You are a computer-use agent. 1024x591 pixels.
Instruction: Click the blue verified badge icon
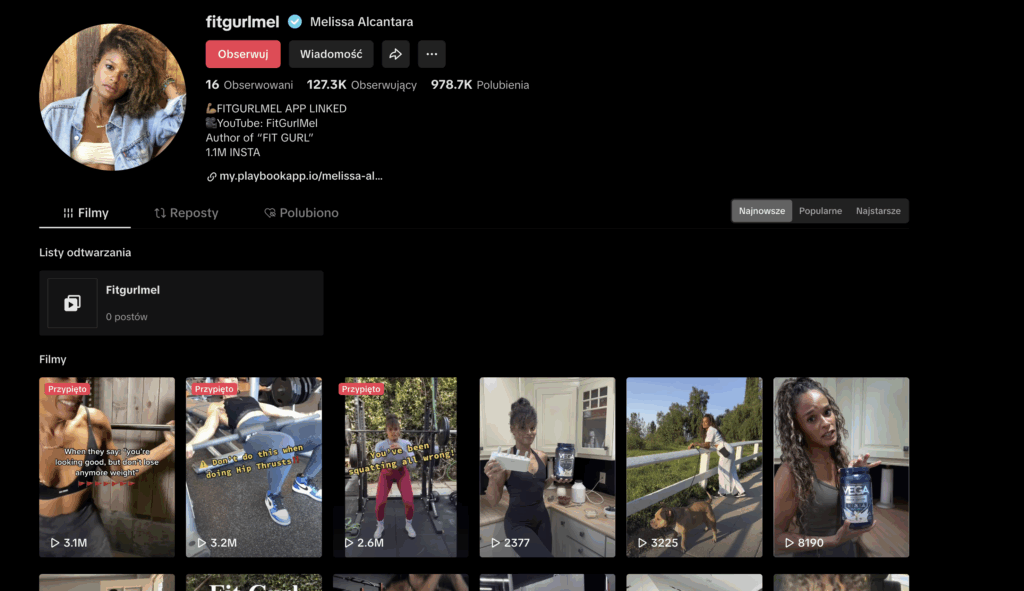click(x=295, y=22)
